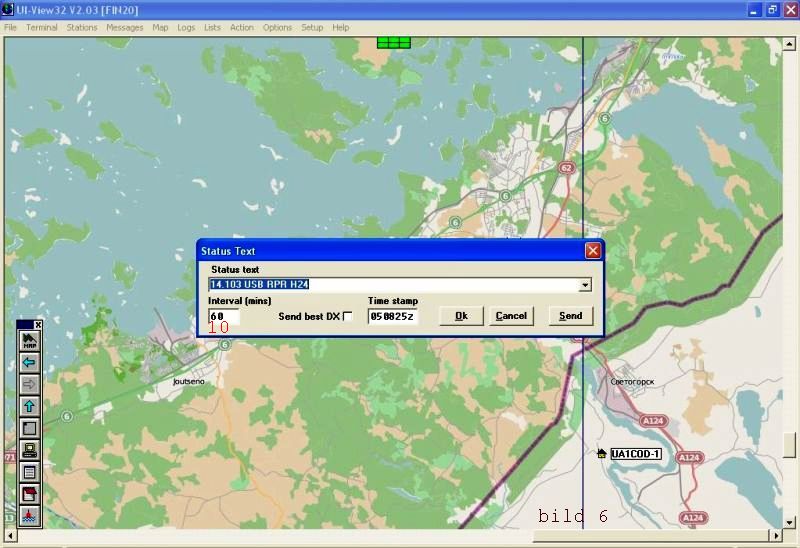800x548 pixels.
Task: Click the UI-View32 application icon in title bar
Action: 7,10
